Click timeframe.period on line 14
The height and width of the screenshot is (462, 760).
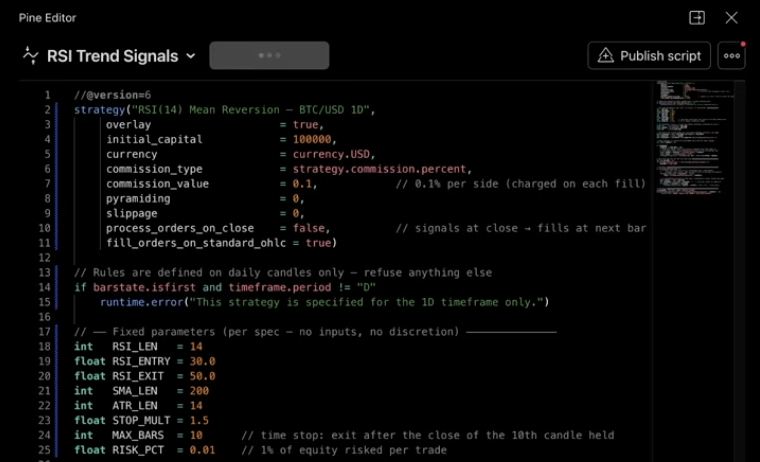pyautogui.click(x=280, y=287)
